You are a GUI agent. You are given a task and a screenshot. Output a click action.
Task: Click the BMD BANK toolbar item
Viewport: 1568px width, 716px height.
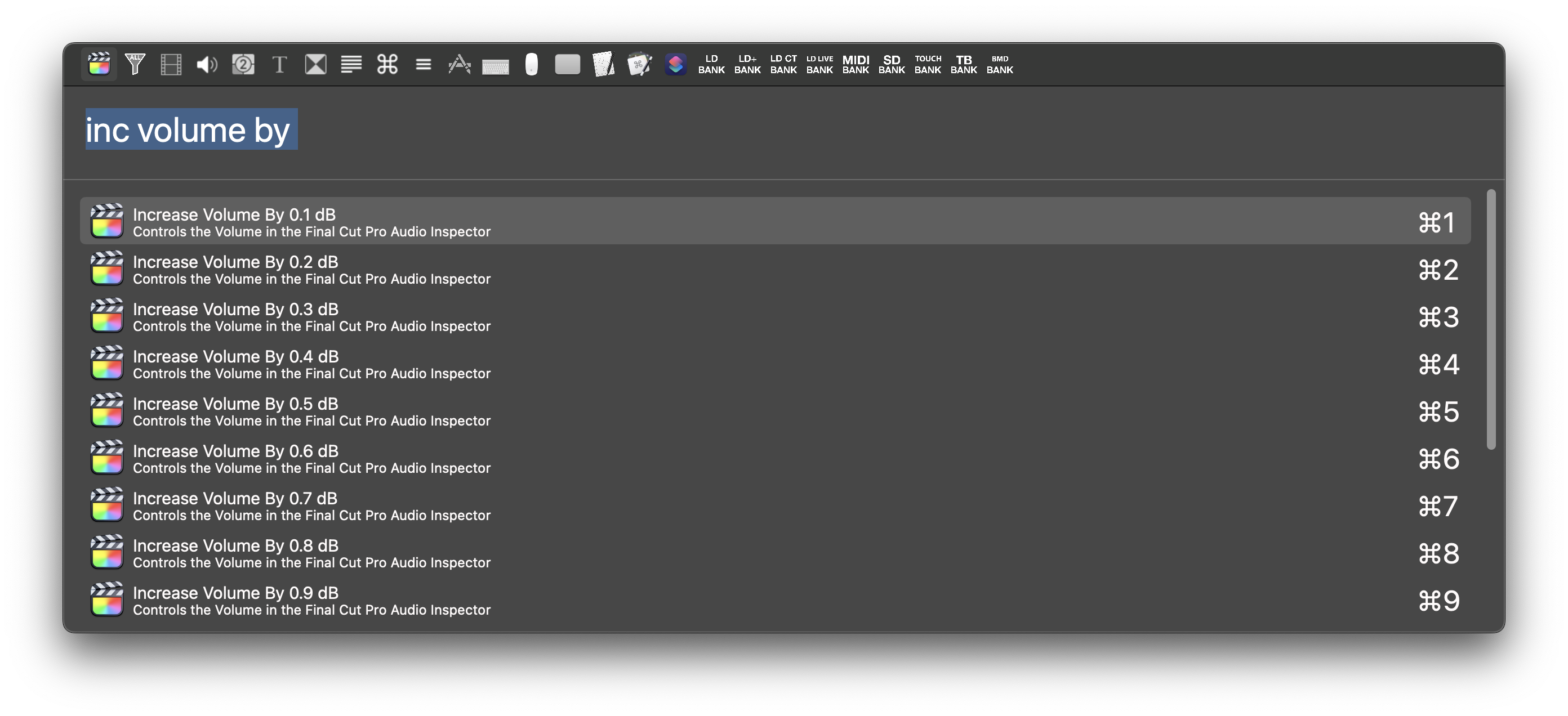point(1000,64)
